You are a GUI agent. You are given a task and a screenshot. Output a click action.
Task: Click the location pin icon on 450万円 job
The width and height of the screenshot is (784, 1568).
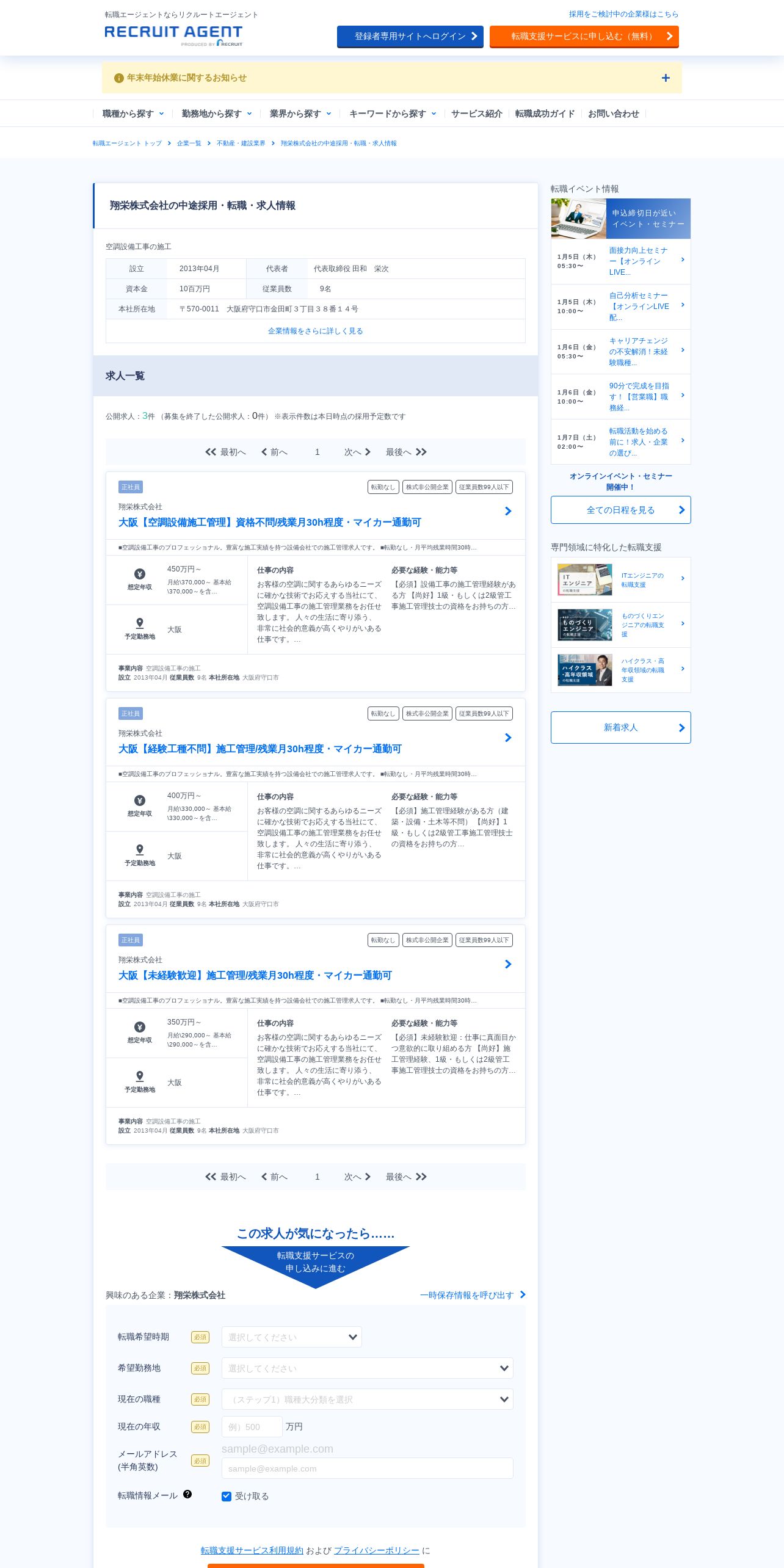[140, 623]
